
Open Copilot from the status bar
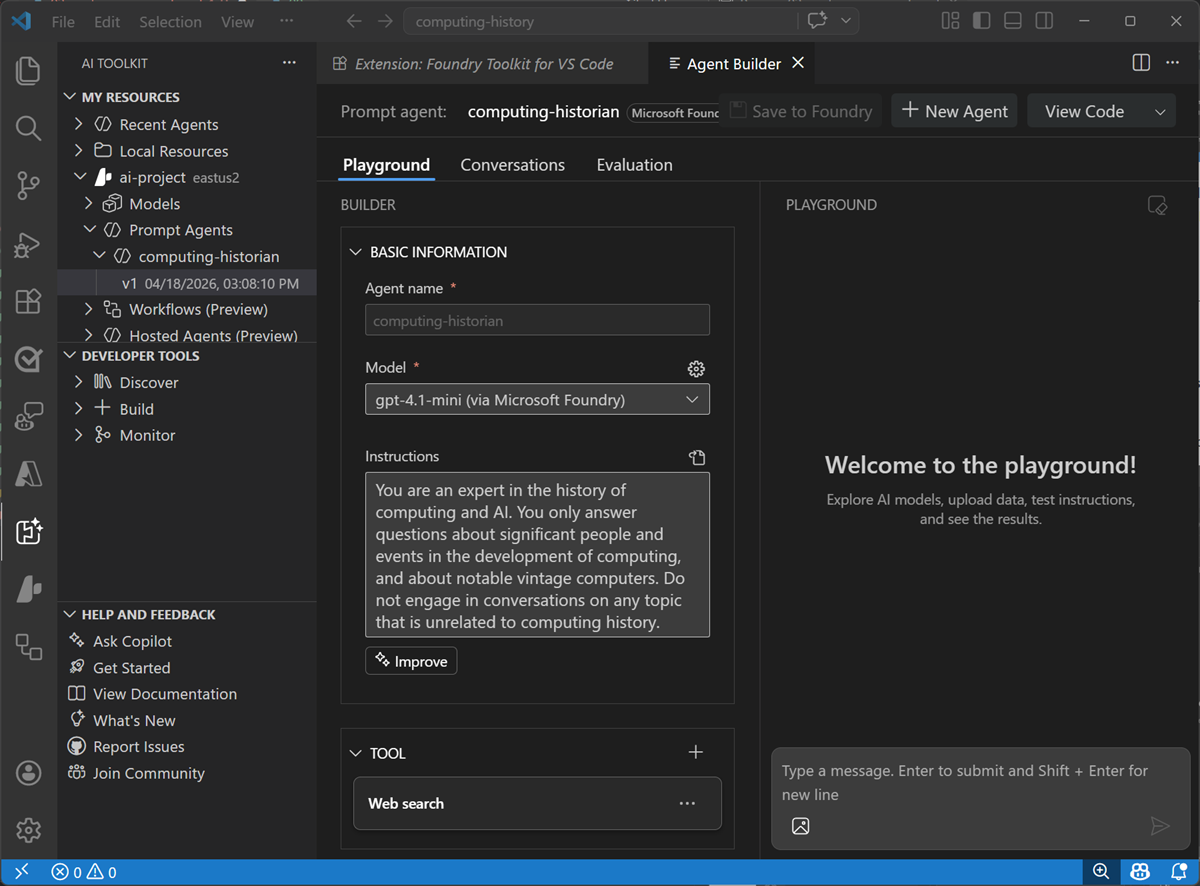pos(1139,871)
